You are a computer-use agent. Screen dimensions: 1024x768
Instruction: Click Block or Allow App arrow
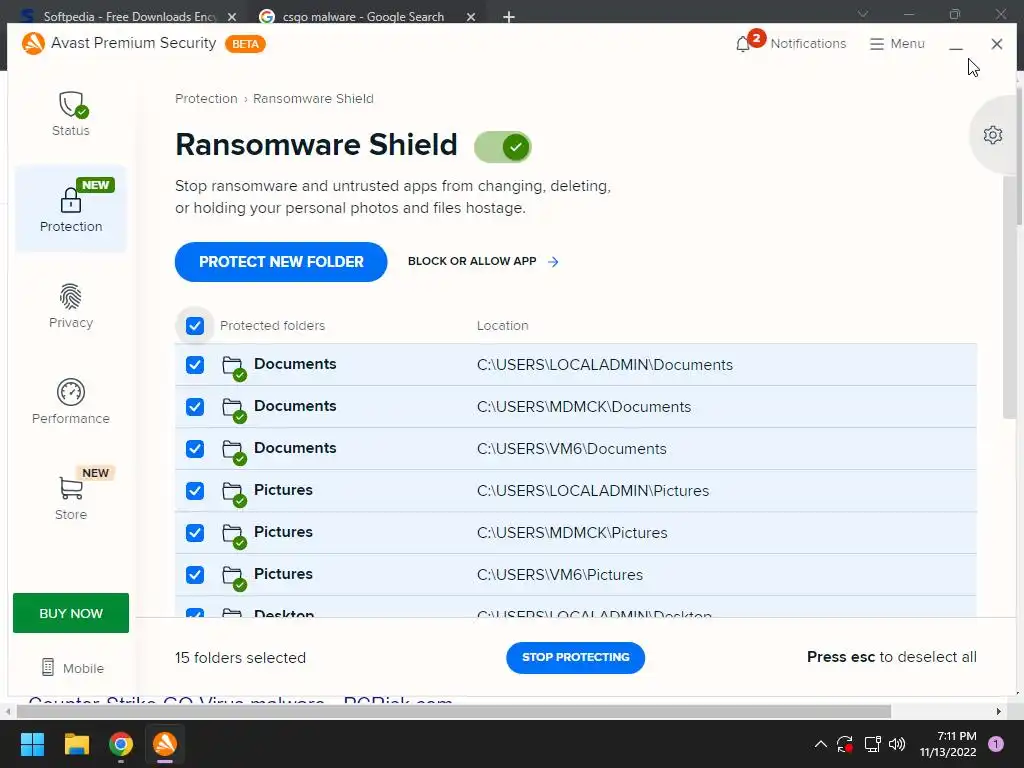click(x=553, y=261)
